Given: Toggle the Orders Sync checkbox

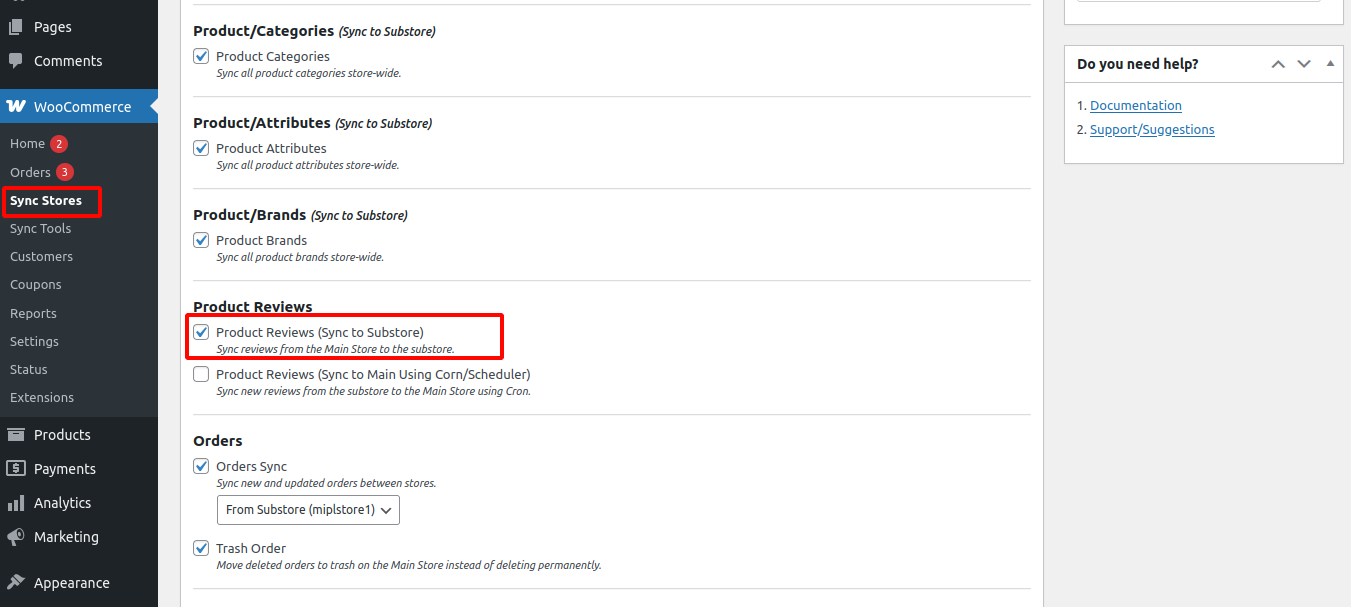Looking at the screenshot, I should (x=201, y=467).
